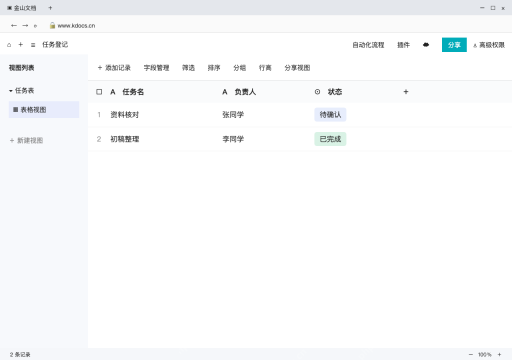The height and width of the screenshot is (360, 512).
Task: Click the text-type icon of 负责人 column
Action: click(x=225, y=92)
